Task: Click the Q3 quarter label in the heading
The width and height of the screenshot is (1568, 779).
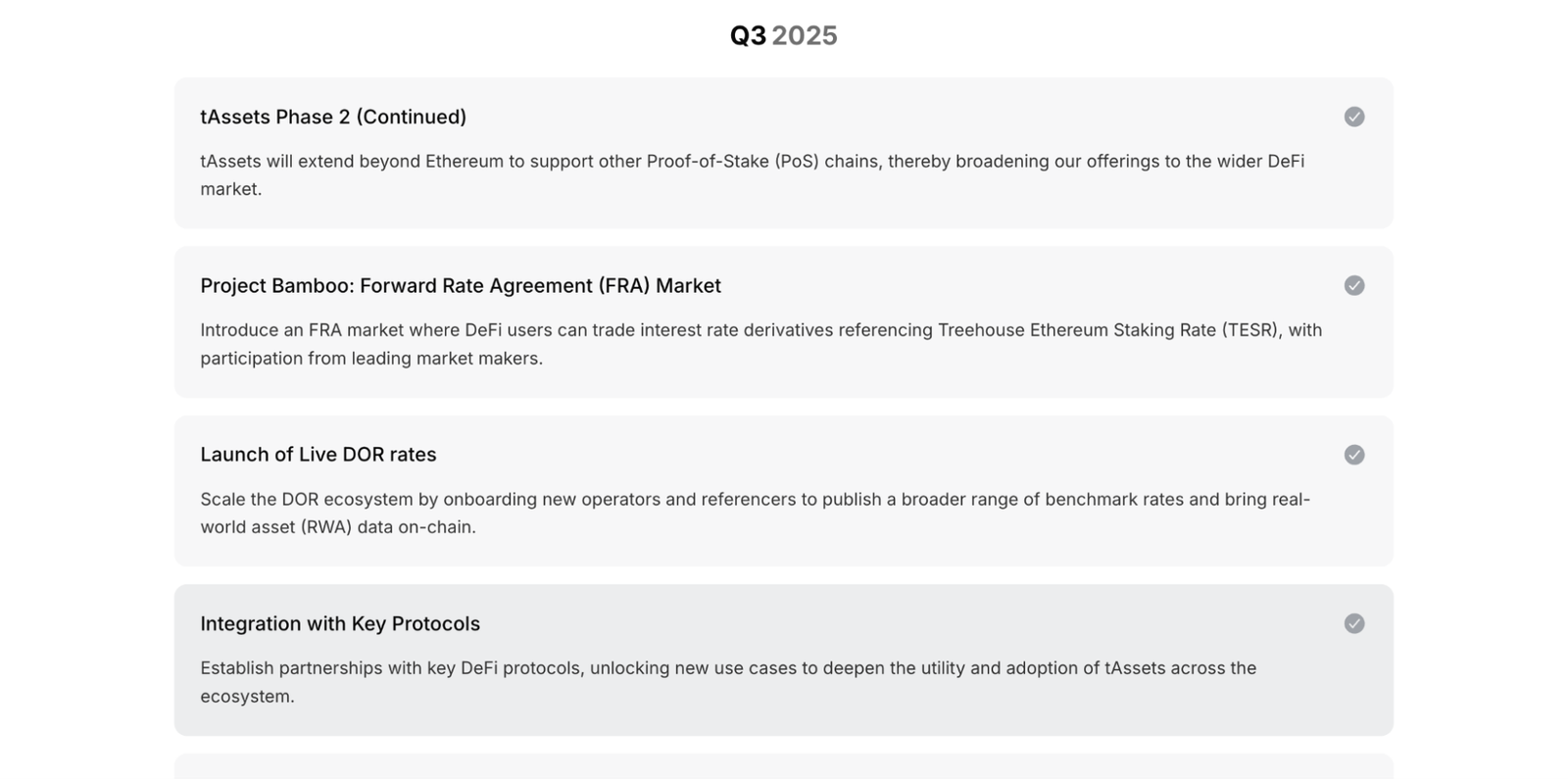Action: (748, 35)
